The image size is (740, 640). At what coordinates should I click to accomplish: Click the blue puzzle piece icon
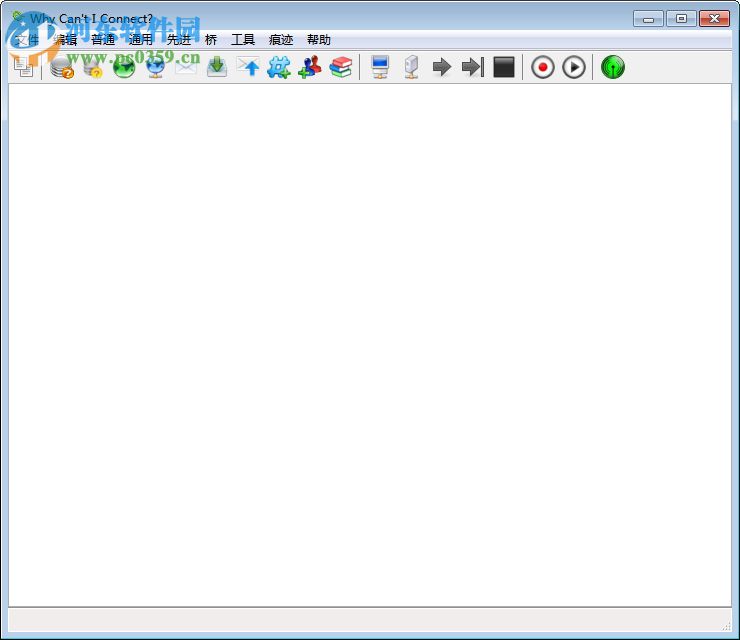tap(279, 67)
